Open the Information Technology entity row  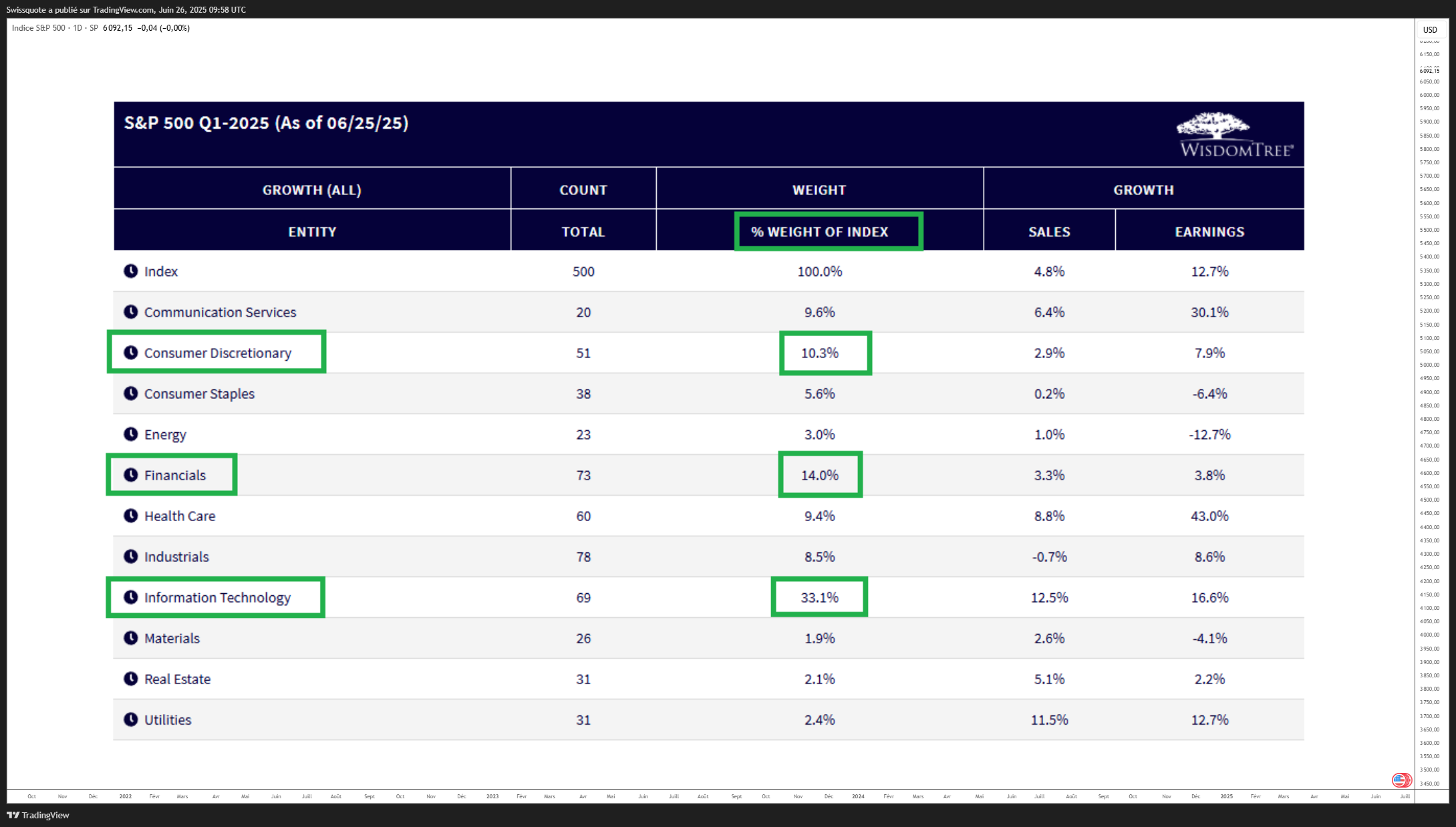(708, 597)
